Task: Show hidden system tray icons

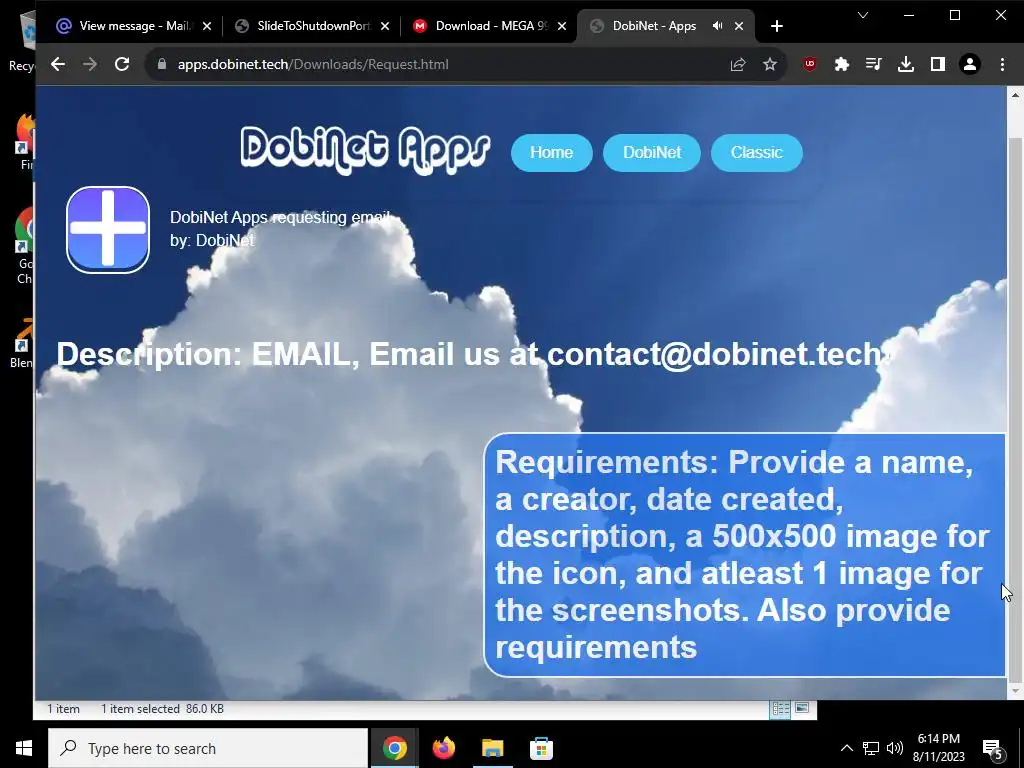Action: pos(846,748)
